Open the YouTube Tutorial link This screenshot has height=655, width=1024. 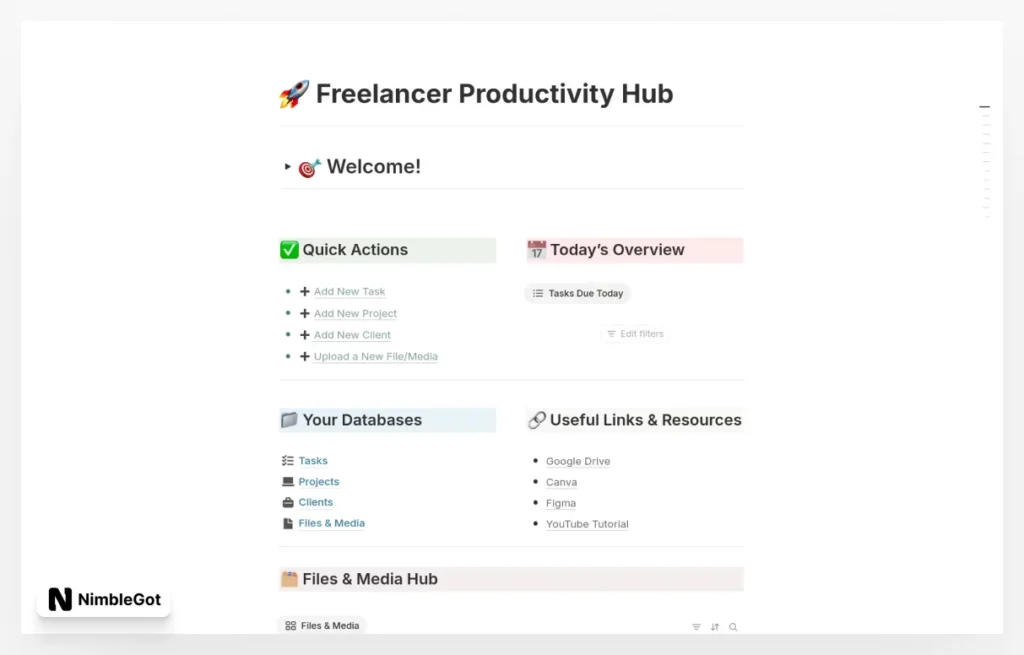pyautogui.click(x=587, y=523)
